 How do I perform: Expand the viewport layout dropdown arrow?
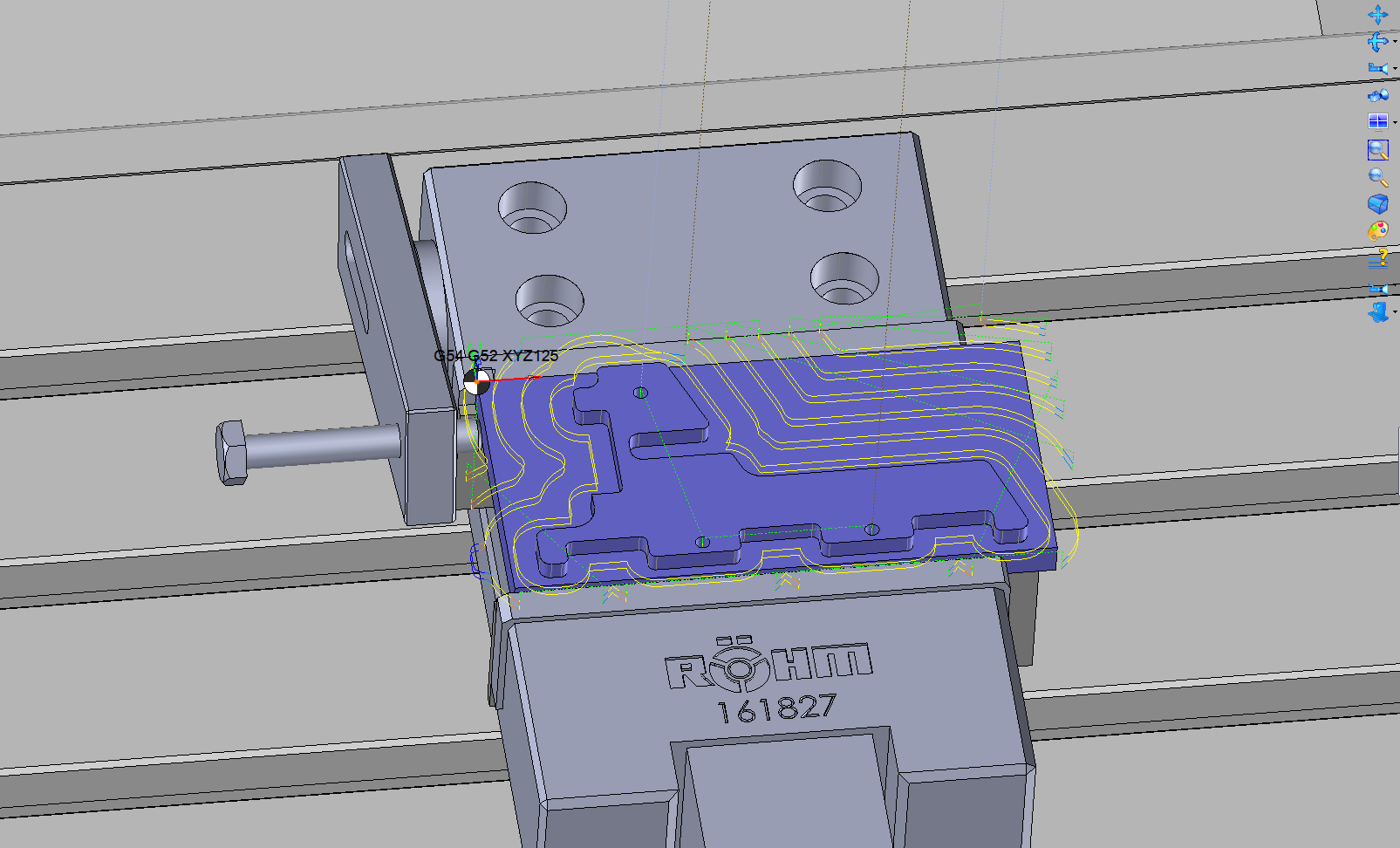pyautogui.click(x=1395, y=122)
